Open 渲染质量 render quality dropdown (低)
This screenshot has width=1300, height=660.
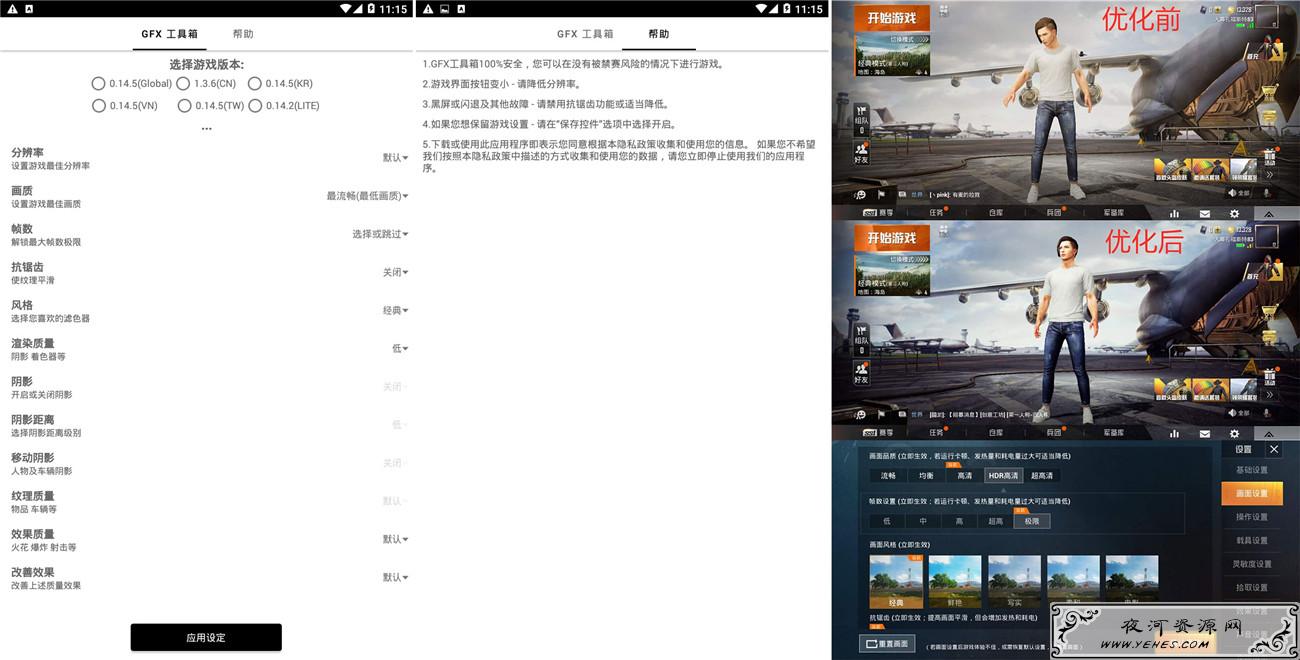(x=400, y=349)
